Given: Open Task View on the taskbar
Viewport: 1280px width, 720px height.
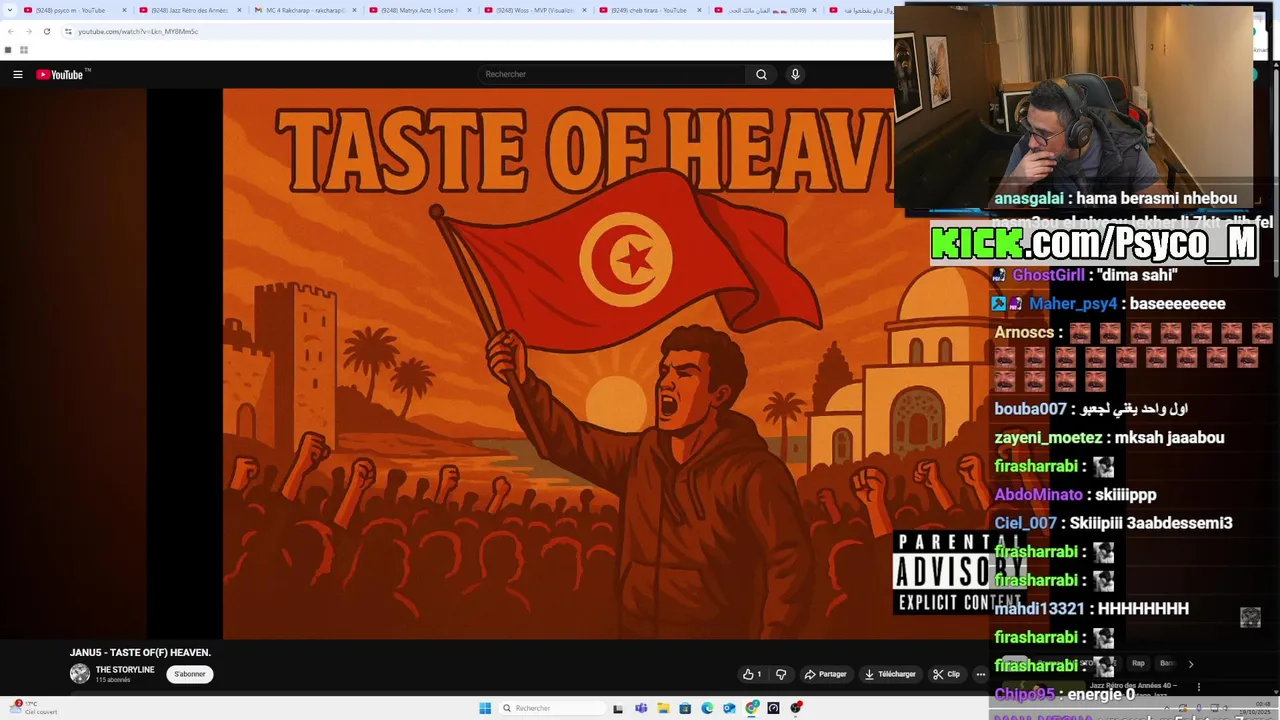Looking at the screenshot, I should tap(618, 708).
